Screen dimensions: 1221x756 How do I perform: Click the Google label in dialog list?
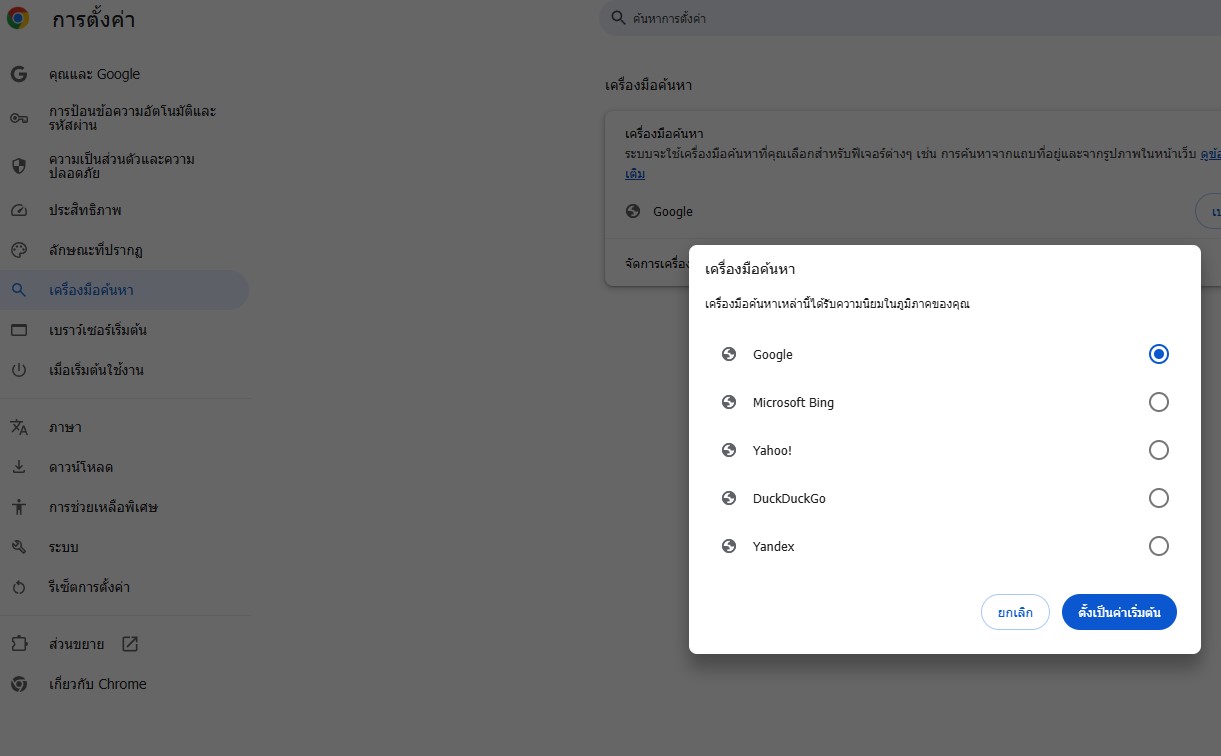point(772,354)
